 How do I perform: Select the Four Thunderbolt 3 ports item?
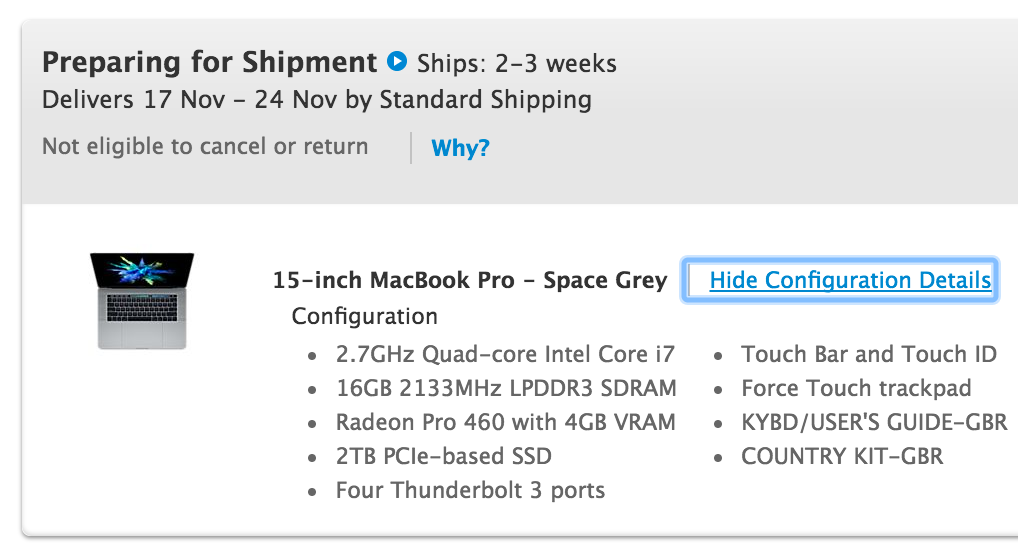[x=471, y=491]
